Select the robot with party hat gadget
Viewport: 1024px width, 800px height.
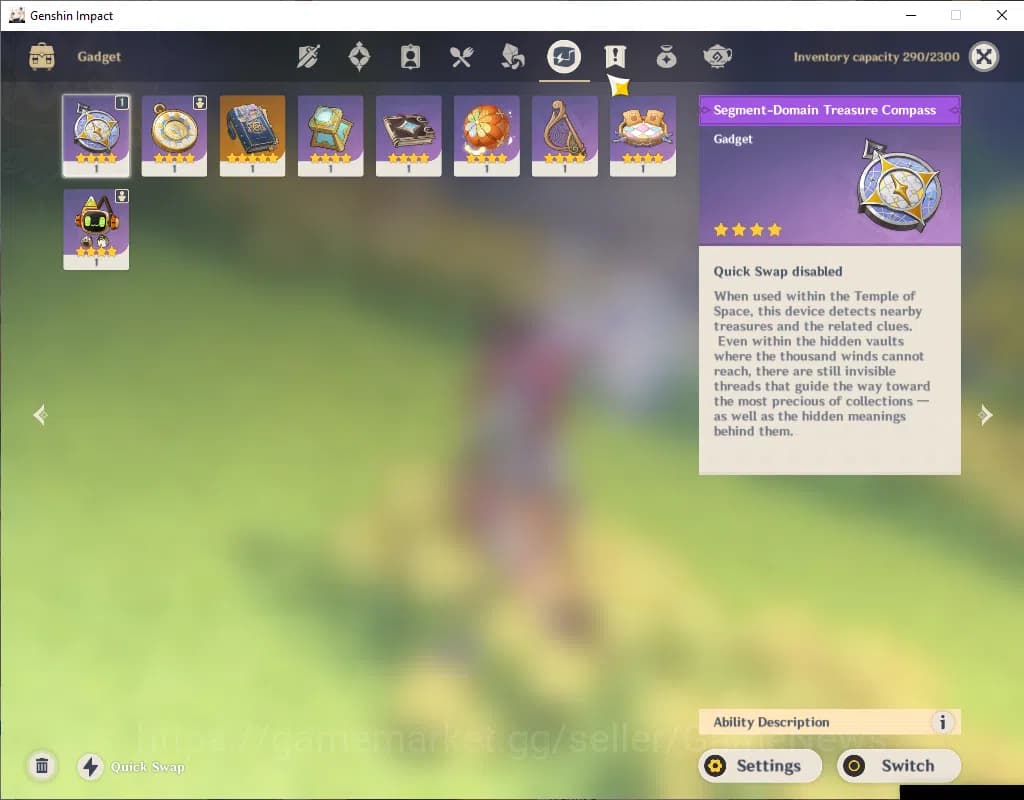pos(96,229)
